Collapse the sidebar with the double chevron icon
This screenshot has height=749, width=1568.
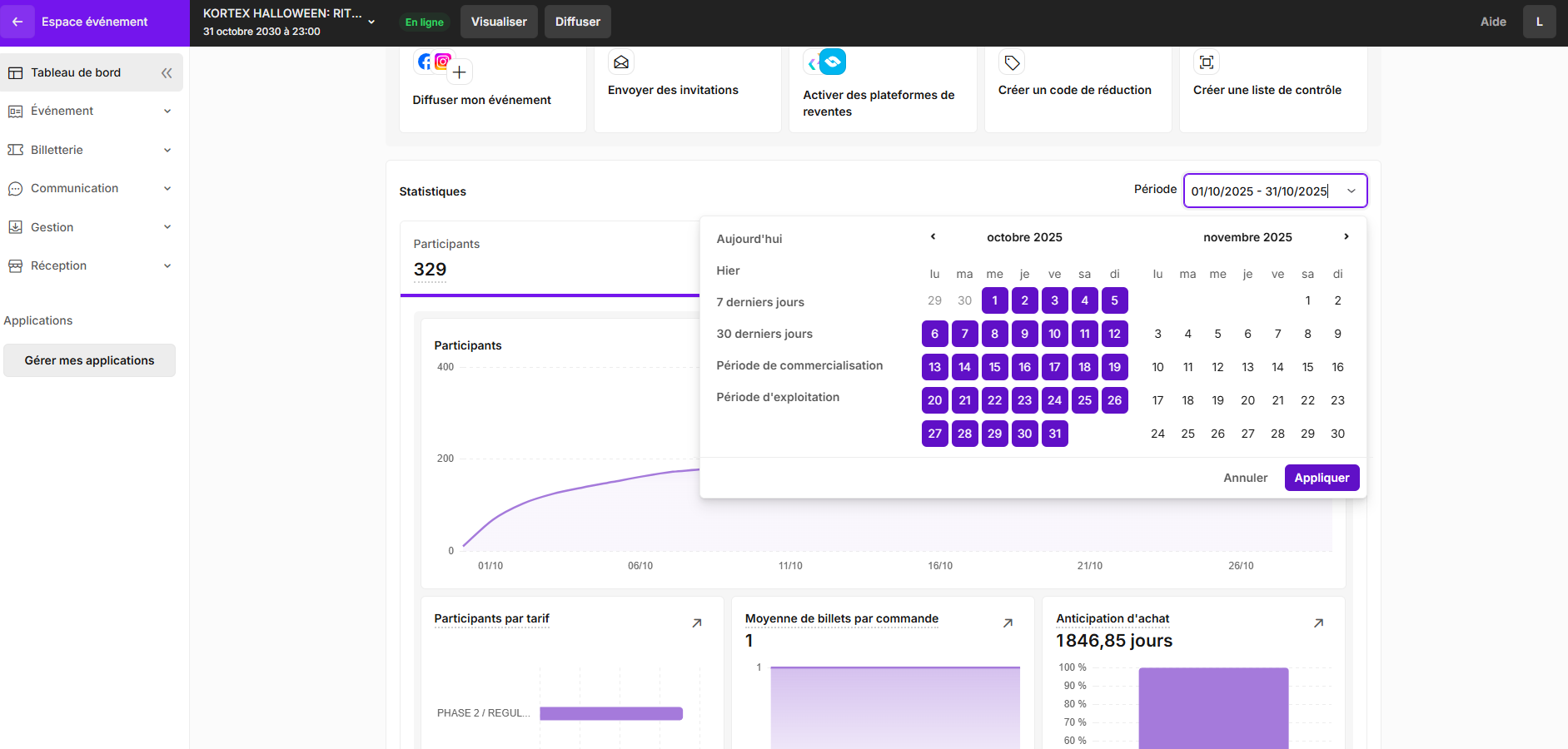[167, 73]
